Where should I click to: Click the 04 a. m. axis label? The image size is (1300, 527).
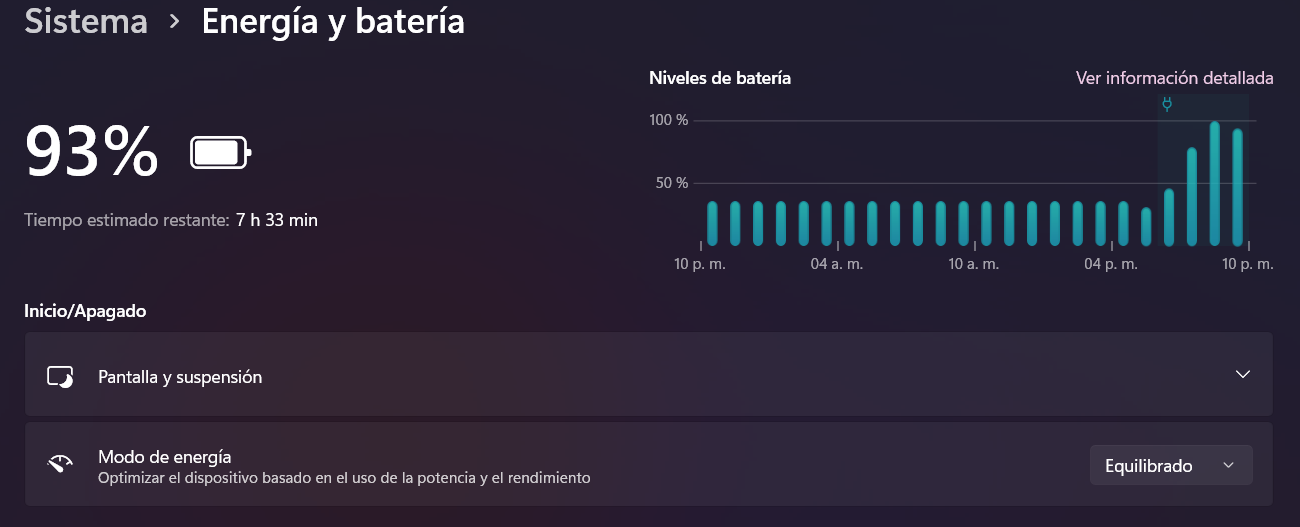(x=836, y=264)
